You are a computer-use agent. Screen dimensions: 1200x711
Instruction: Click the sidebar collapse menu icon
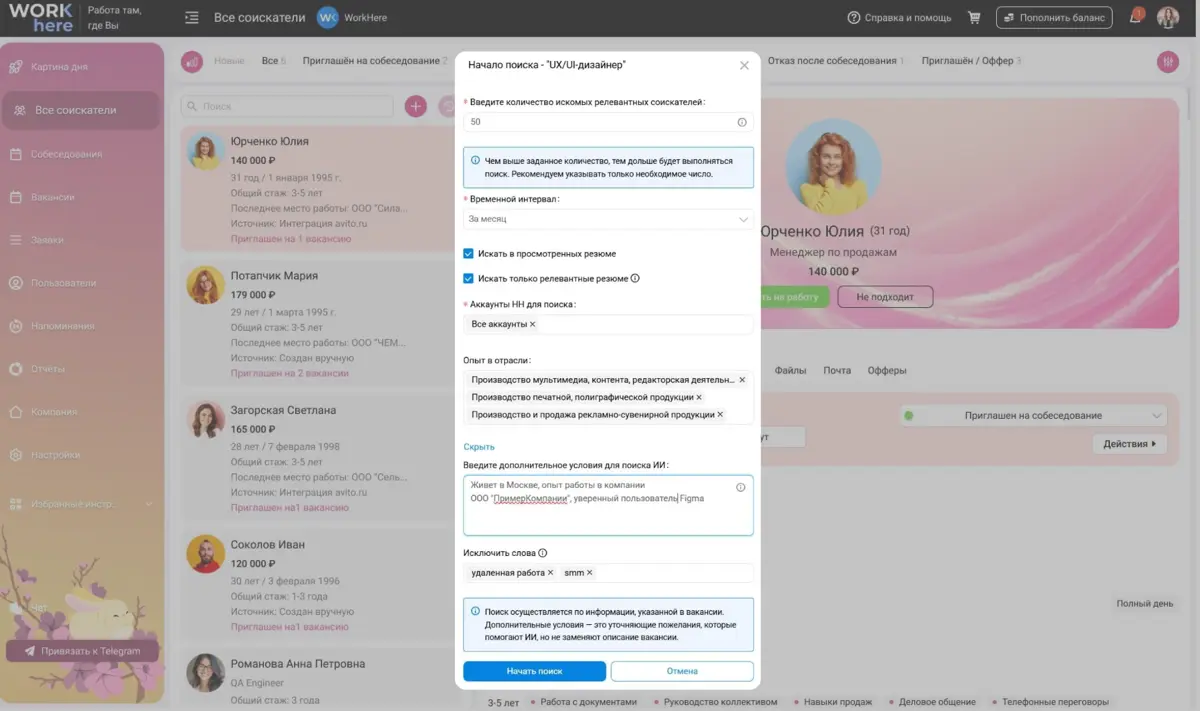pyautogui.click(x=191, y=18)
